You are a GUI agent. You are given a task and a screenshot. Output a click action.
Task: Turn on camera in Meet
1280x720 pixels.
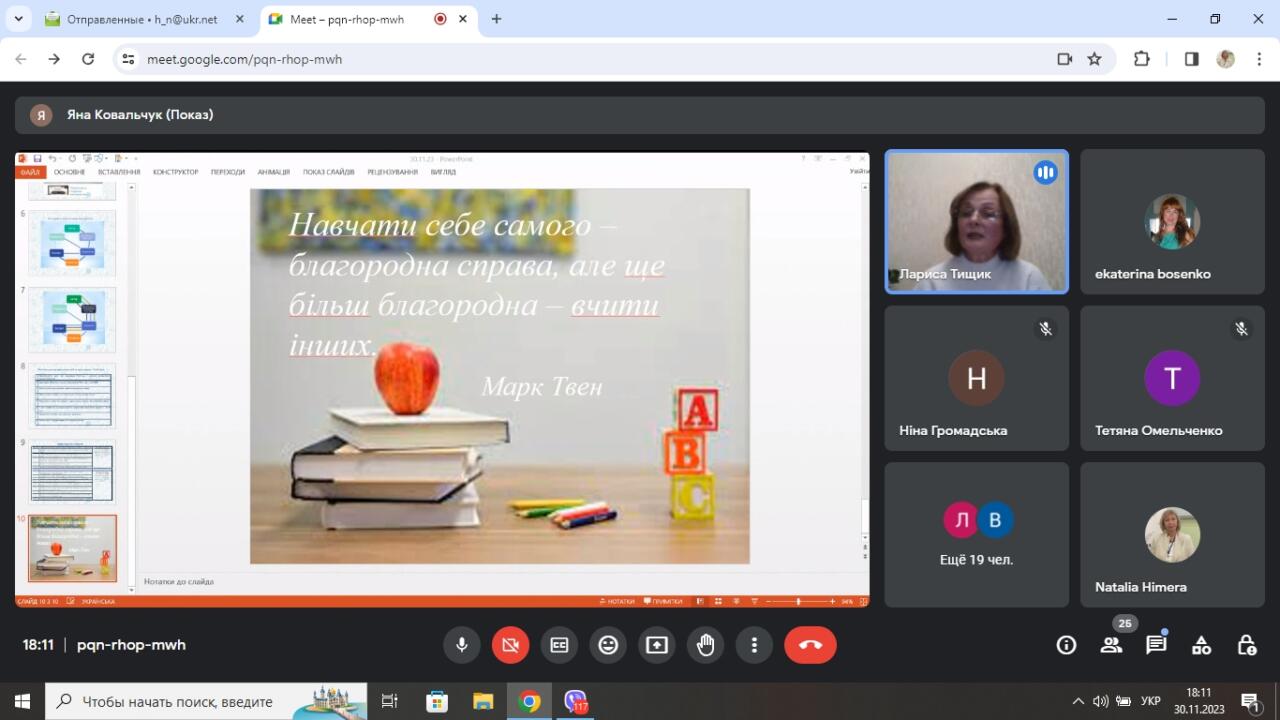coord(510,645)
